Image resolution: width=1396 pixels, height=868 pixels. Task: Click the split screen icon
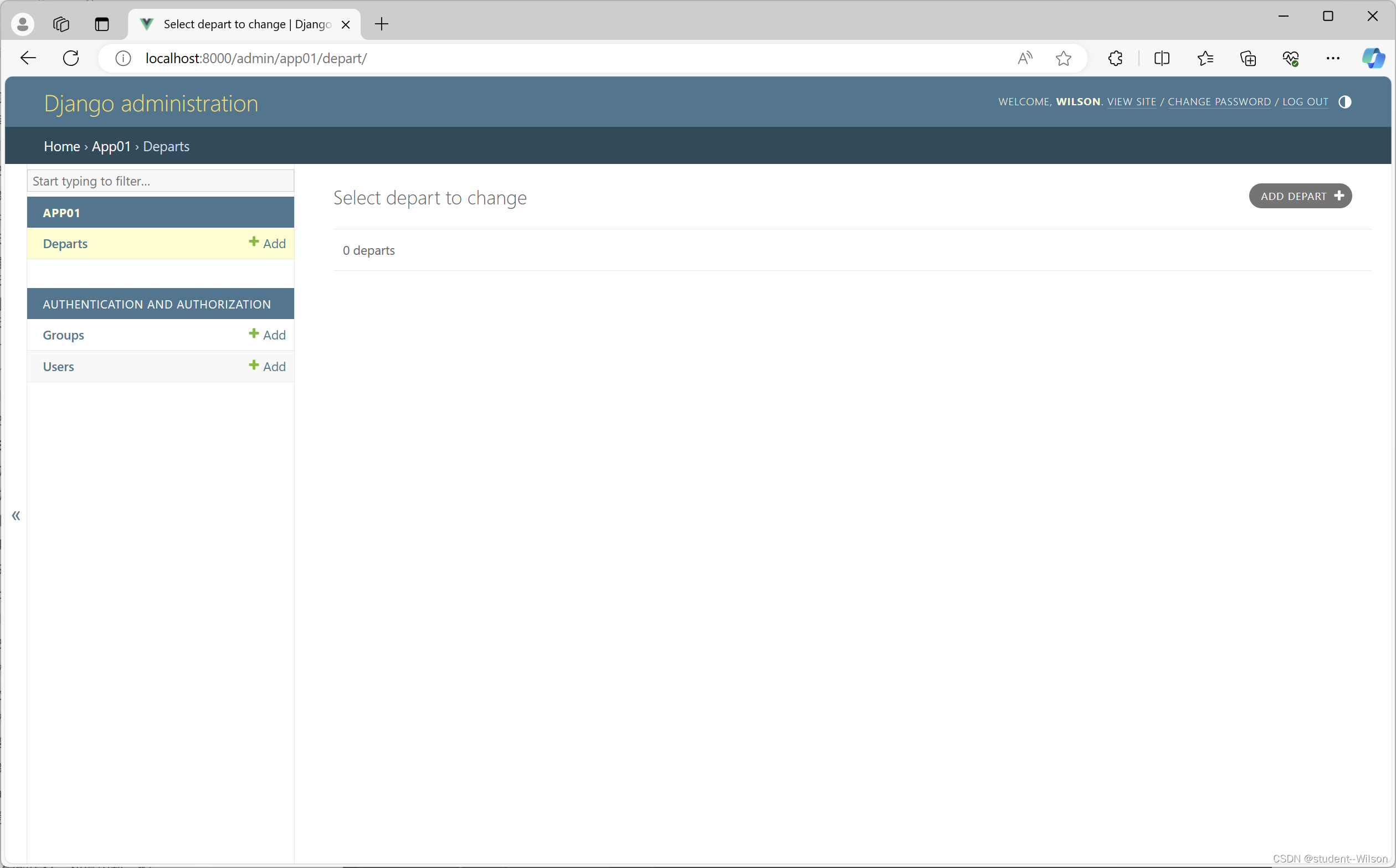coord(1161,58)
